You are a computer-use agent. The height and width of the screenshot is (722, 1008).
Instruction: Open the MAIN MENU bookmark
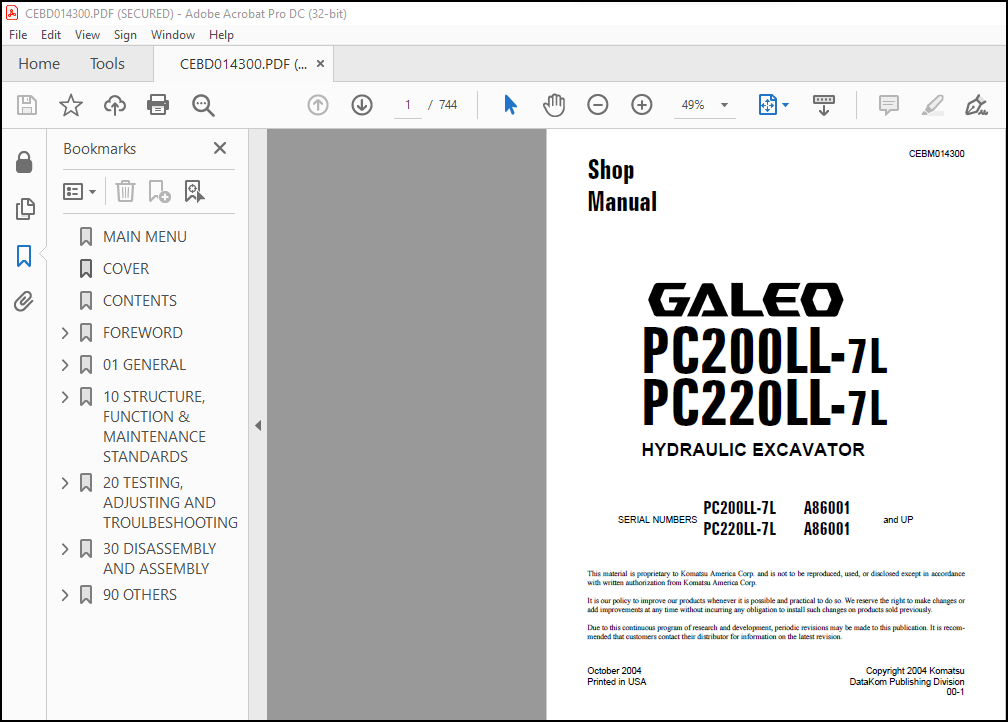tap(145, 237)
